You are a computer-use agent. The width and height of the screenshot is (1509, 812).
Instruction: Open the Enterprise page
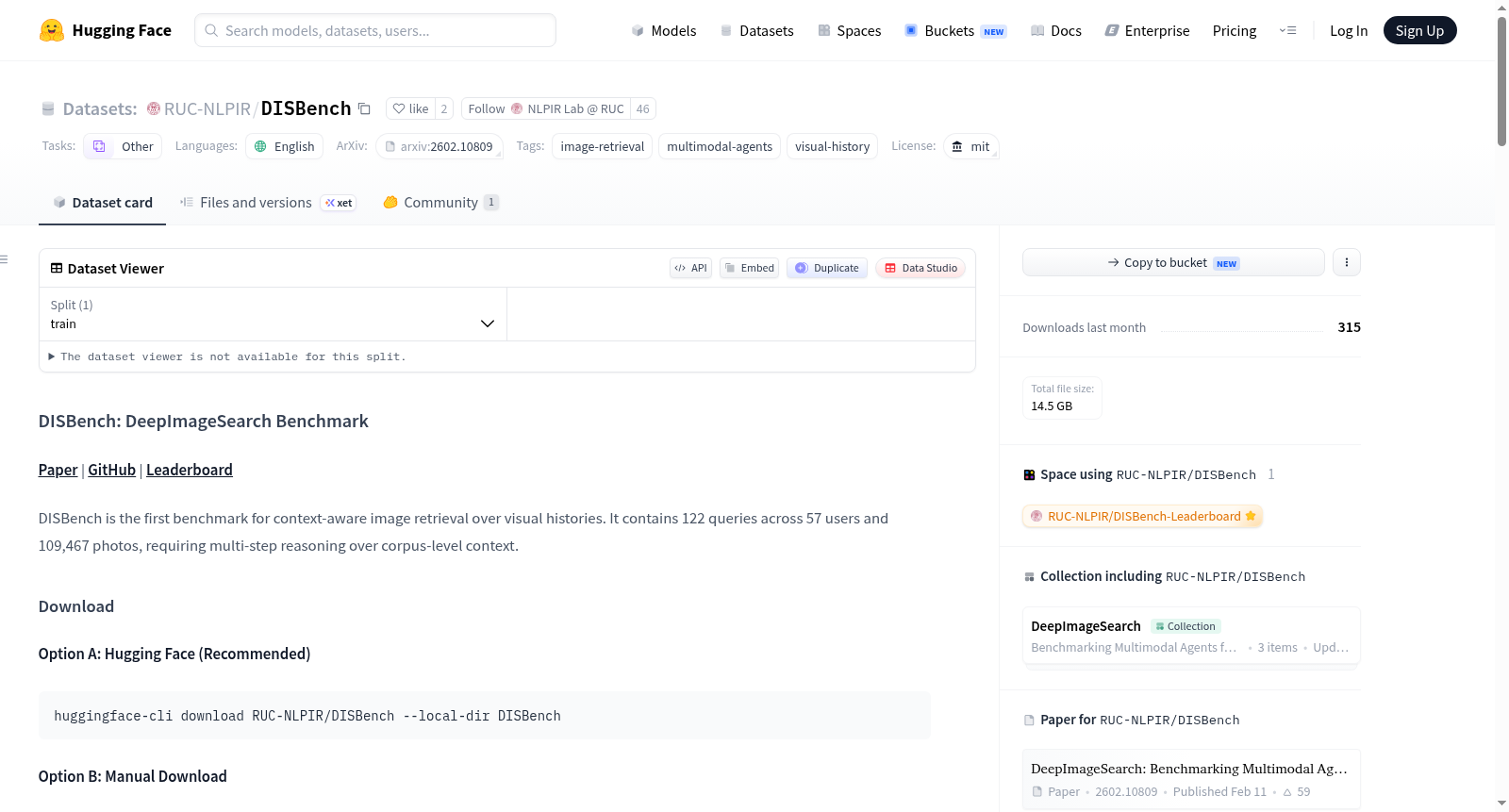(x=1147, y=30)
